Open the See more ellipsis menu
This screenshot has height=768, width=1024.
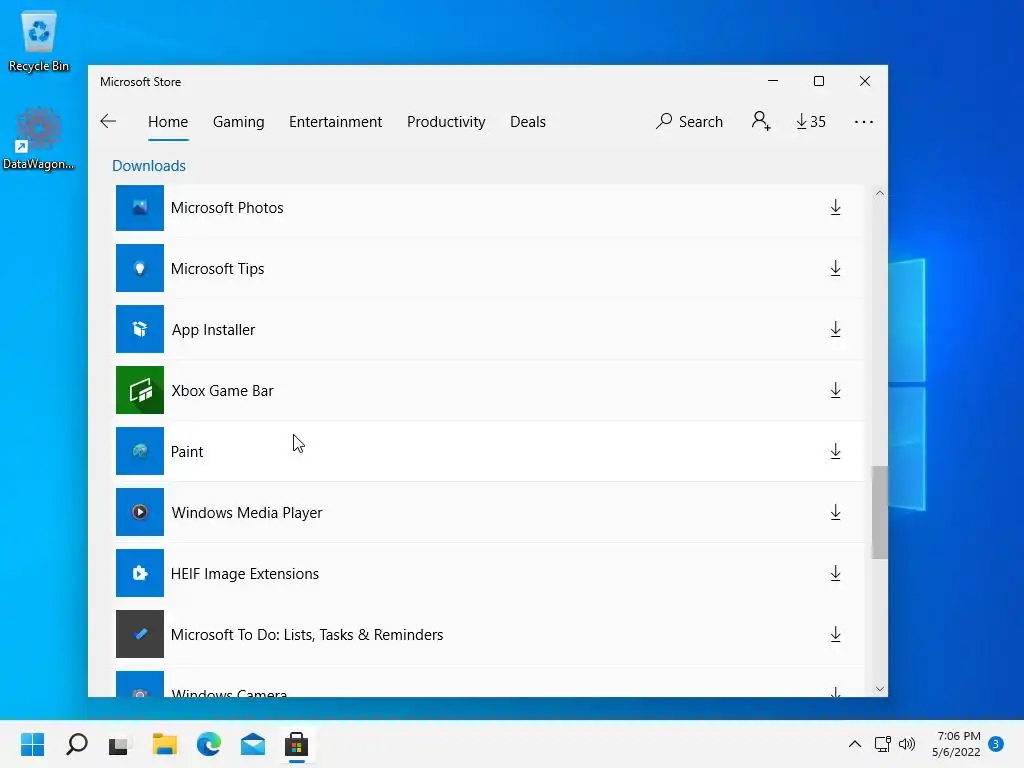(x=863, y=121)
